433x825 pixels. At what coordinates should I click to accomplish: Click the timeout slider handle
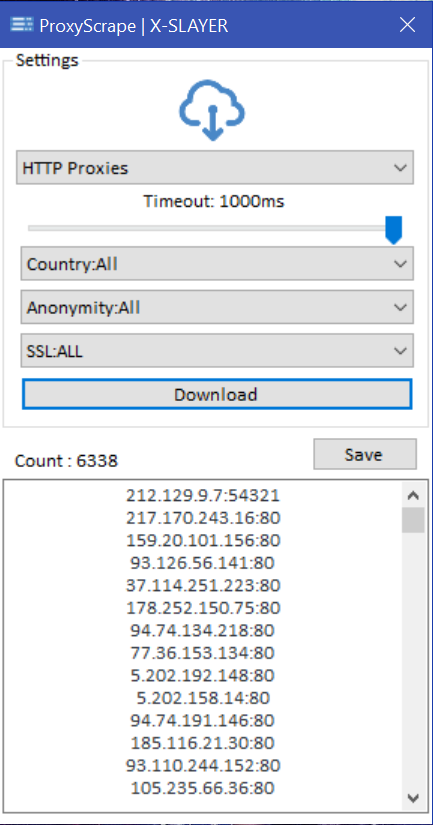click(393, 229)
